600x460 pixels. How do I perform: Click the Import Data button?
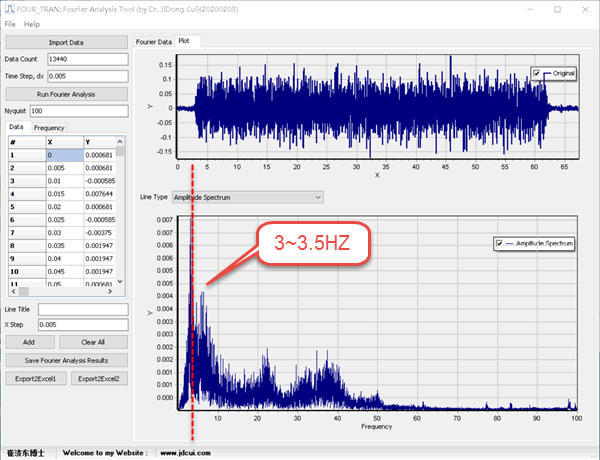(x=65, y=43)
